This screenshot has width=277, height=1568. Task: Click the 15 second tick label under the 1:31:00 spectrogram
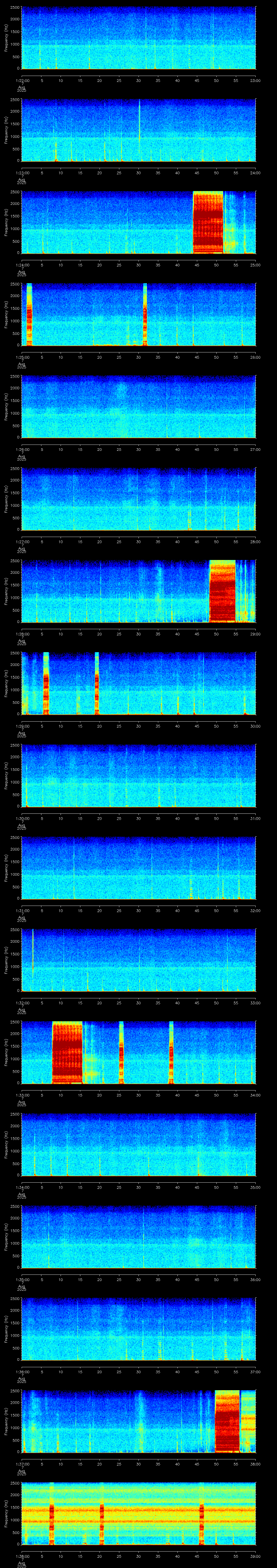click(x=80, y=910)
